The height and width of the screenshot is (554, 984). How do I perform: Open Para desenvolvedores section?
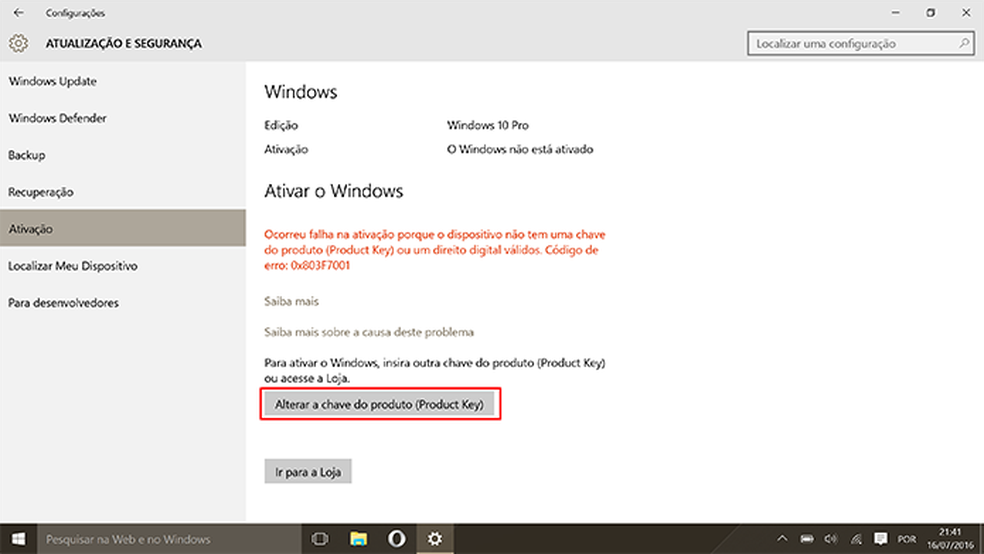pos(122,302)
